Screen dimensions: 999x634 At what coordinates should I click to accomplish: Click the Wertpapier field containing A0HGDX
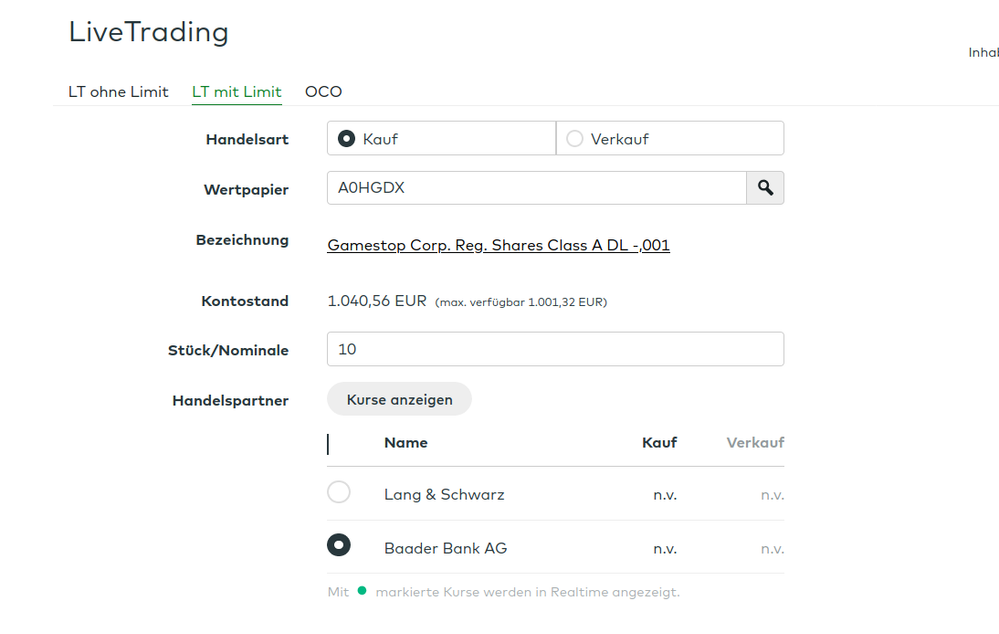coord(536,188)
